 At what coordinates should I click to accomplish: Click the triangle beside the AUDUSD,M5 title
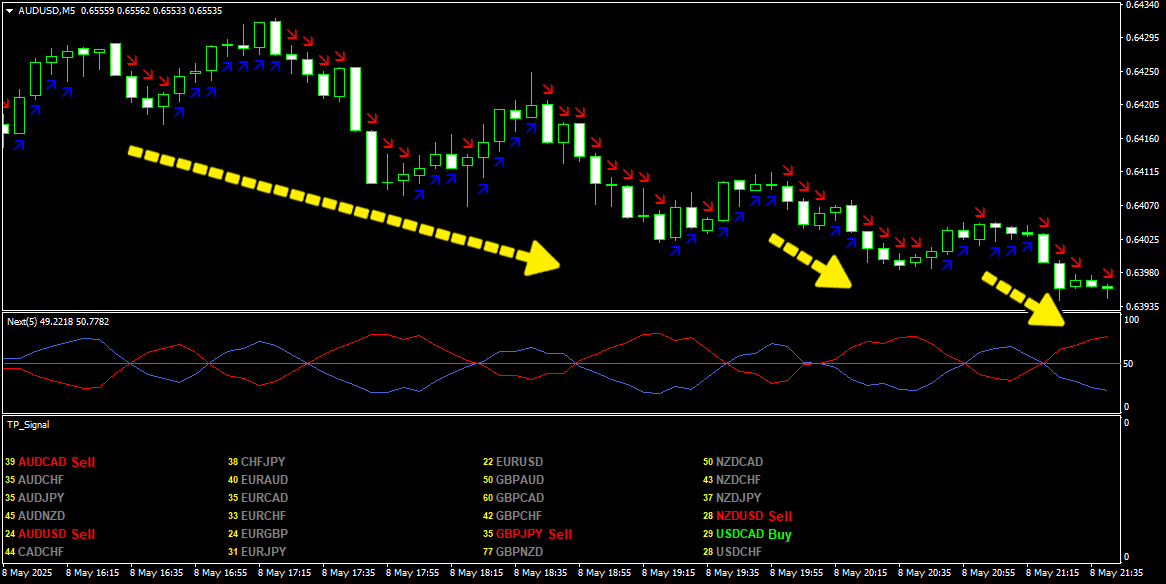pyautogui.click(x=9, y=10)
